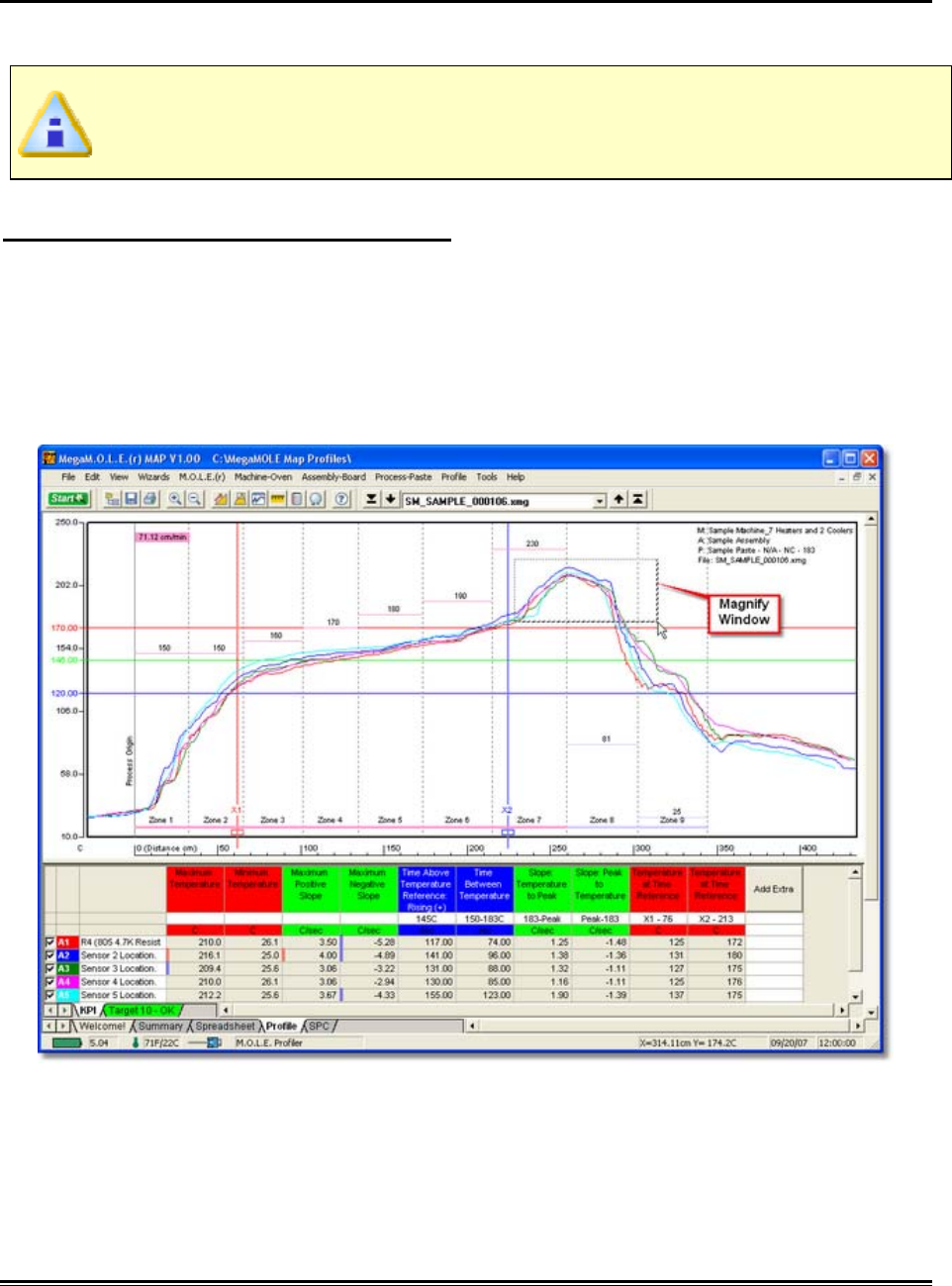The width and height of the screenshot is (952, 1286).
Task: Click the Print toolbar icon
Action: click(148, 500)
